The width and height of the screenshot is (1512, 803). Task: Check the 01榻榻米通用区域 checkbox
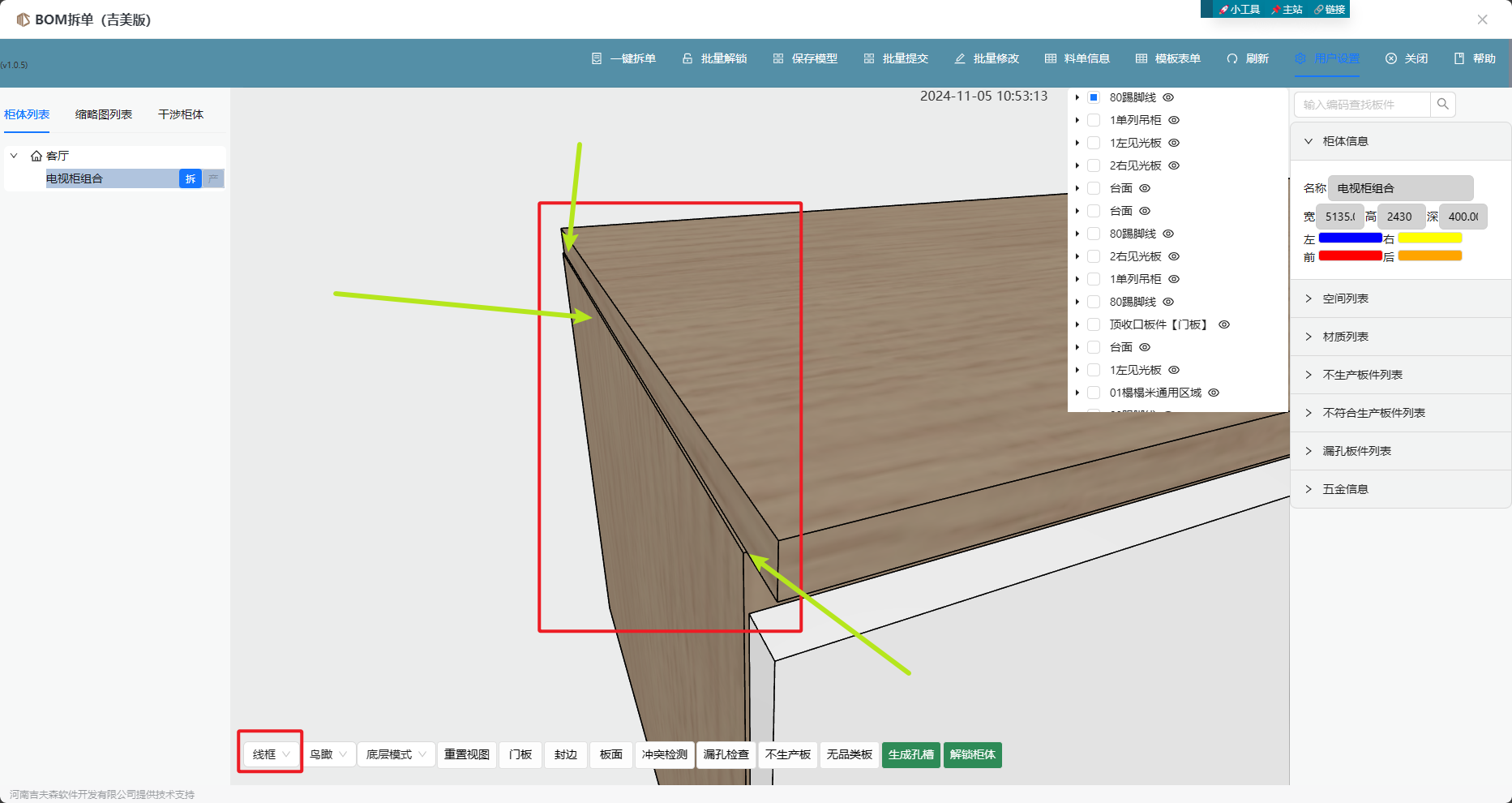point(1094,393)
